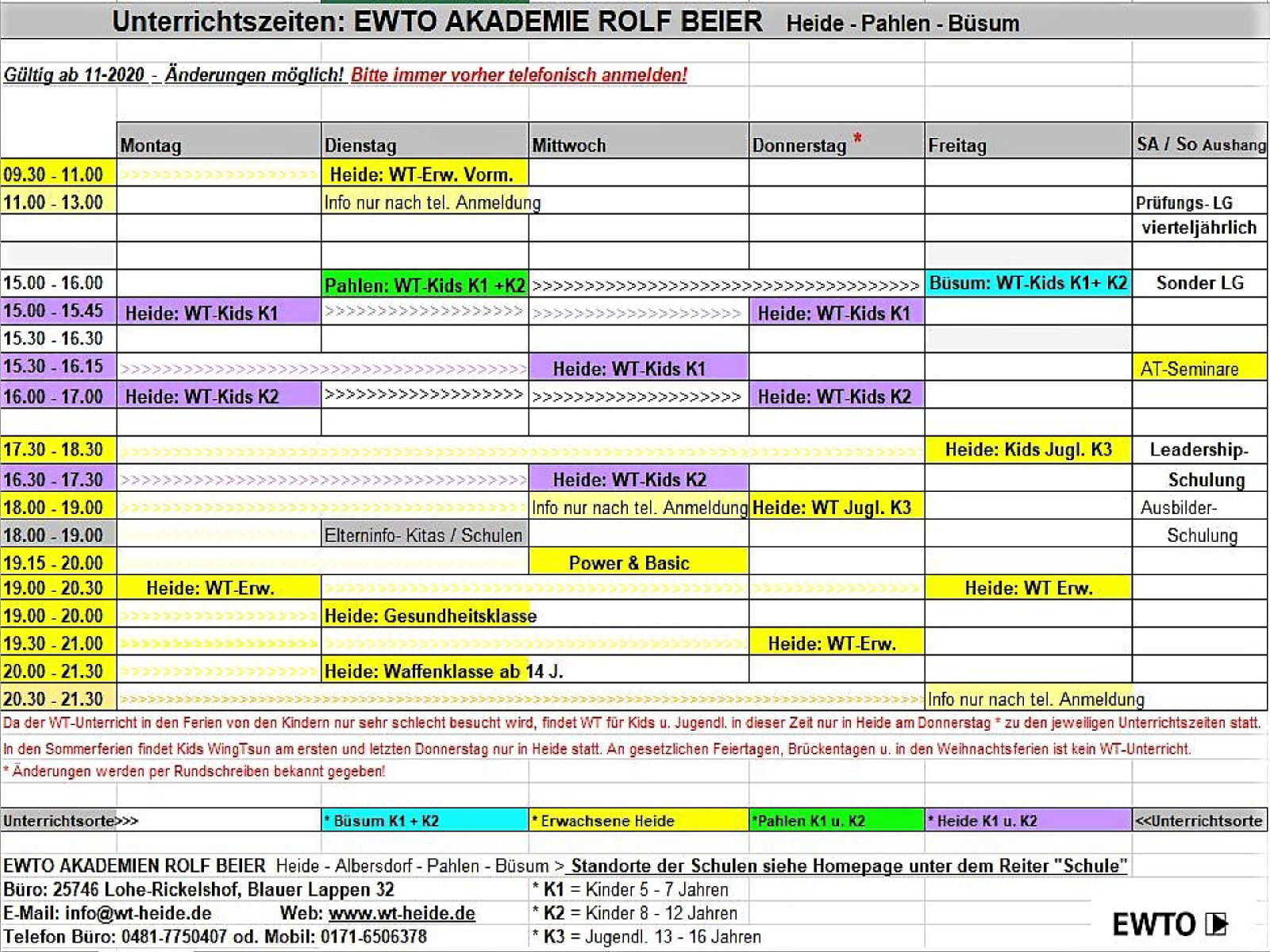This screenshot has height=952, width=1270.
Task: Click the 19.00 - 20.00 time cell
Action: click(x=59, y=615)
